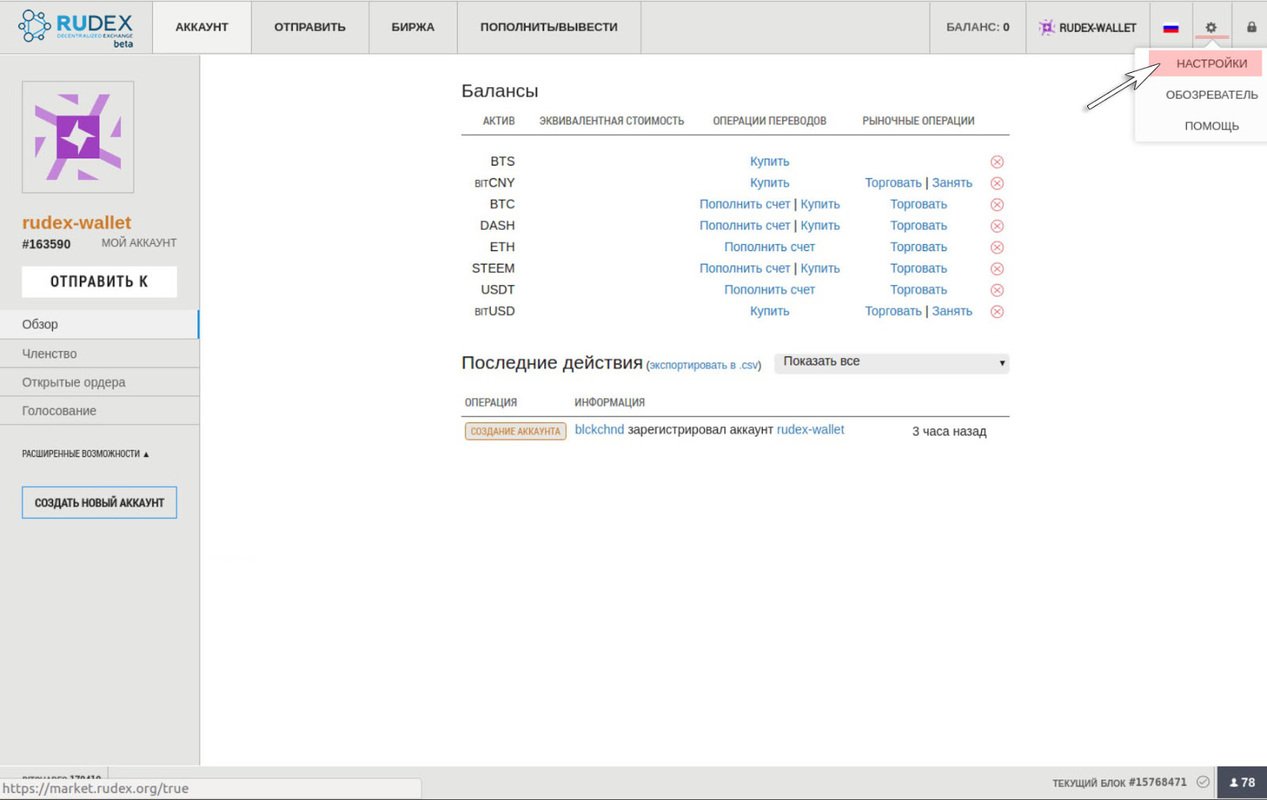1267x800 pixels.
Task: Click the block sync checkmark icon
Action: click(x=1203, y=782)
